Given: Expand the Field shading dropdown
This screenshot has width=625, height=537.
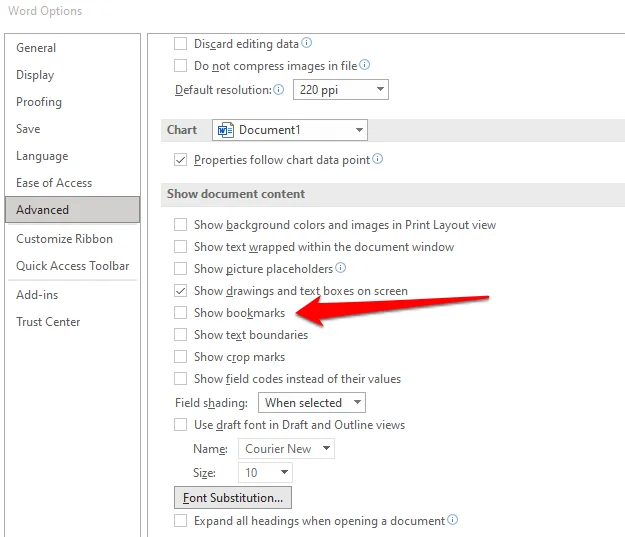Looking at the screenshot, I should 312,403.
